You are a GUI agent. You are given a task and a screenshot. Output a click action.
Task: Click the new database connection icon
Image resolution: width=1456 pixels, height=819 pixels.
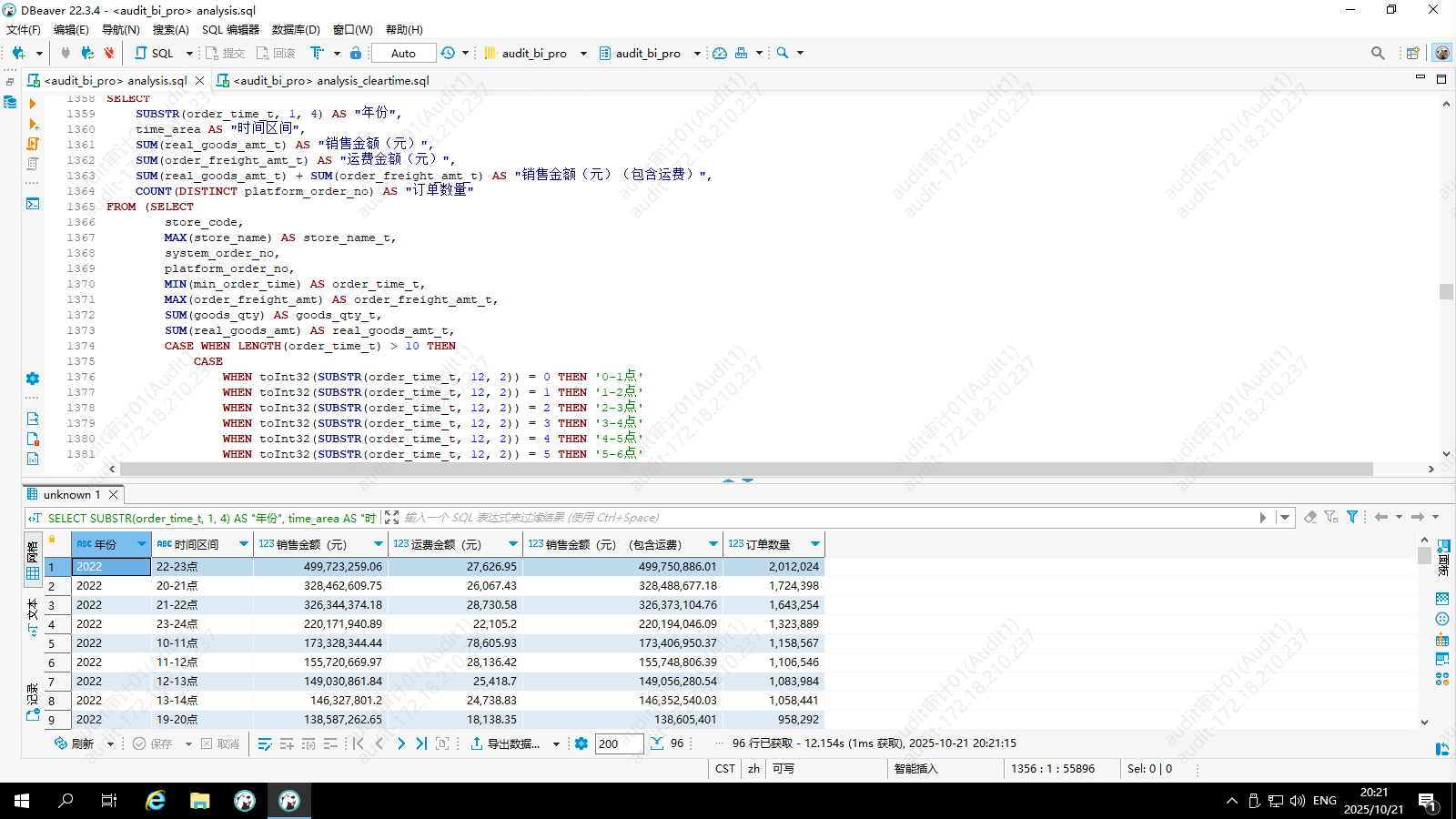[x=18, y=53]
